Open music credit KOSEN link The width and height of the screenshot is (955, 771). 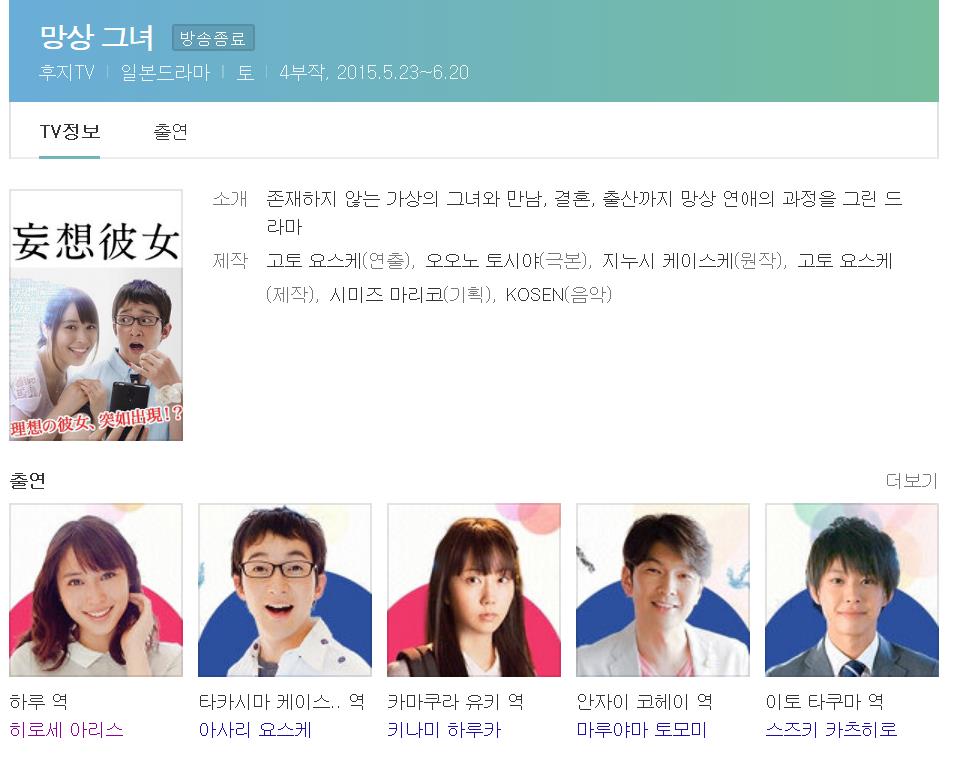point(535,295)
